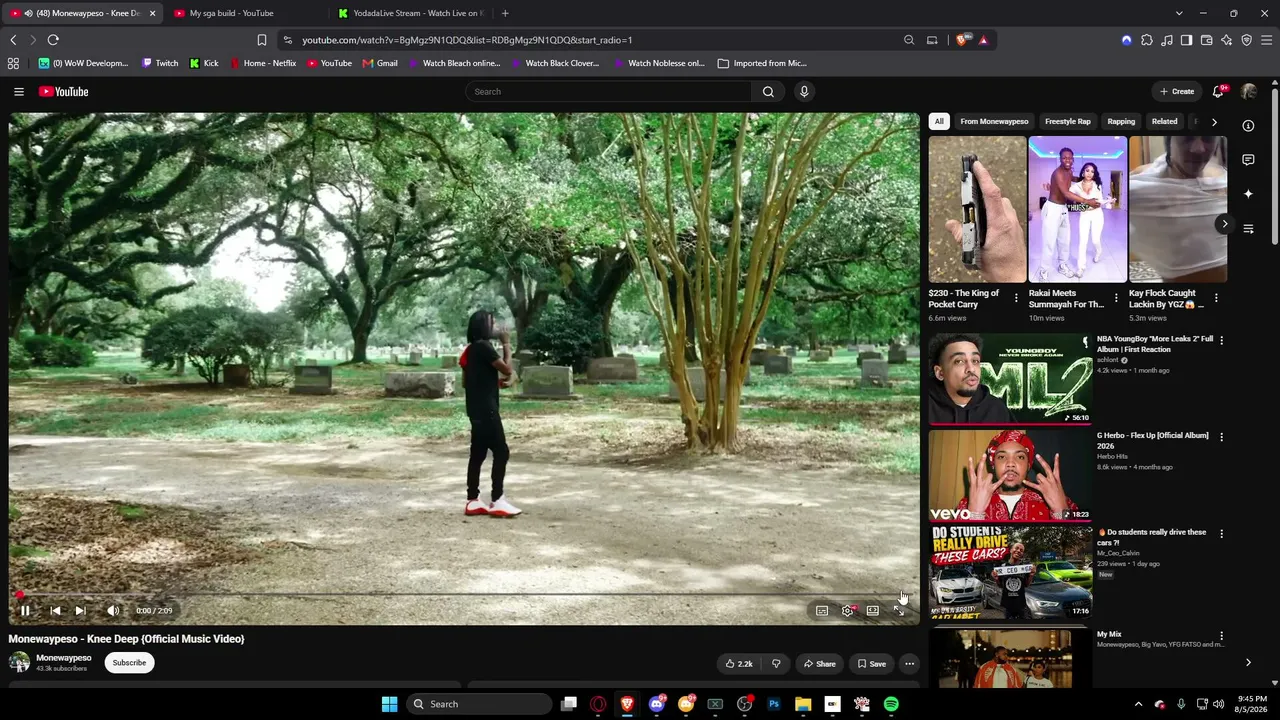Open options for the Kay Flock short

[1216, 298]
